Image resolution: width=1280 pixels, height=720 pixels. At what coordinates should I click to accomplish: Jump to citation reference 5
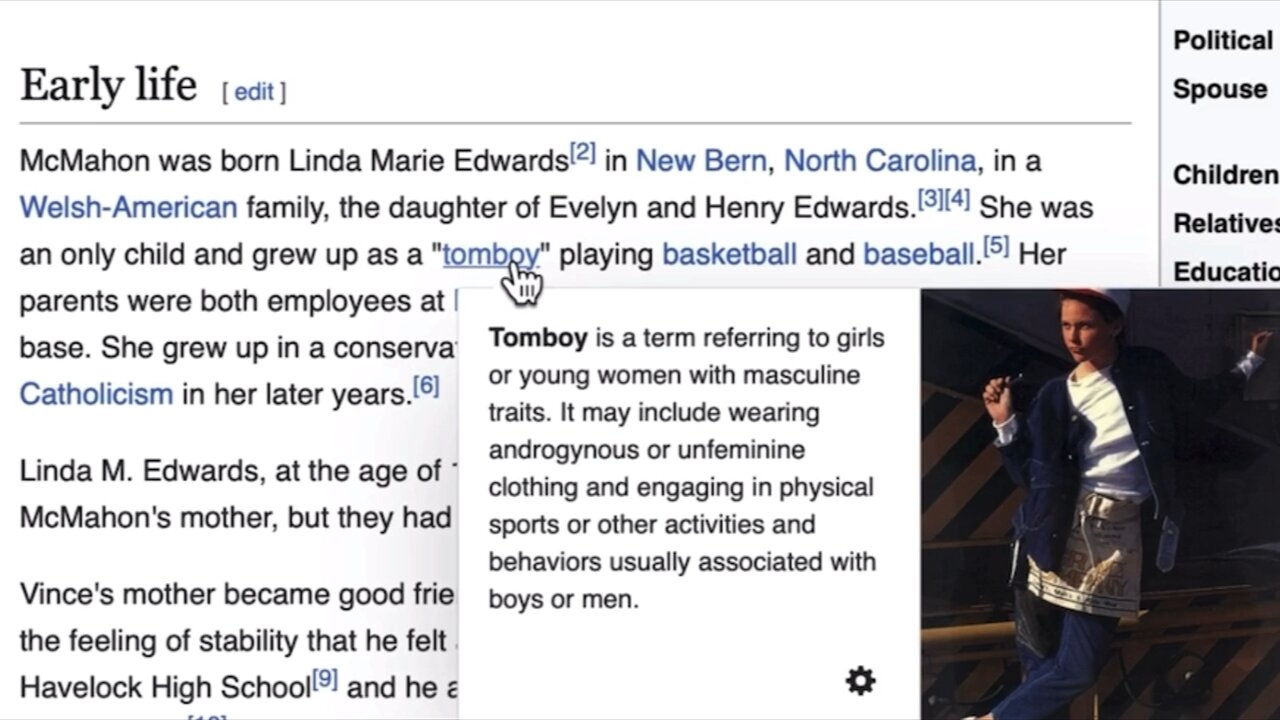click(996, 246)
